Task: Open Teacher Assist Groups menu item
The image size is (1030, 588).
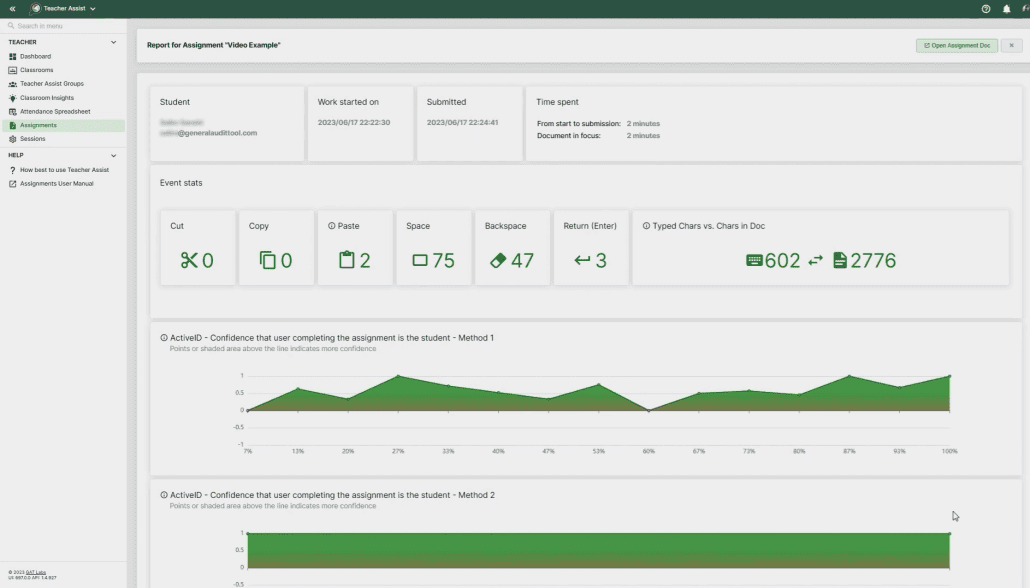Action: pyautogui.click(x=63, y=84)
